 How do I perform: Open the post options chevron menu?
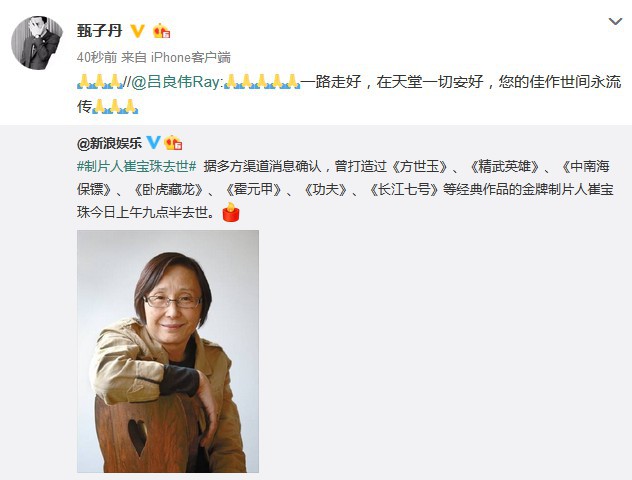click(615, 21)
